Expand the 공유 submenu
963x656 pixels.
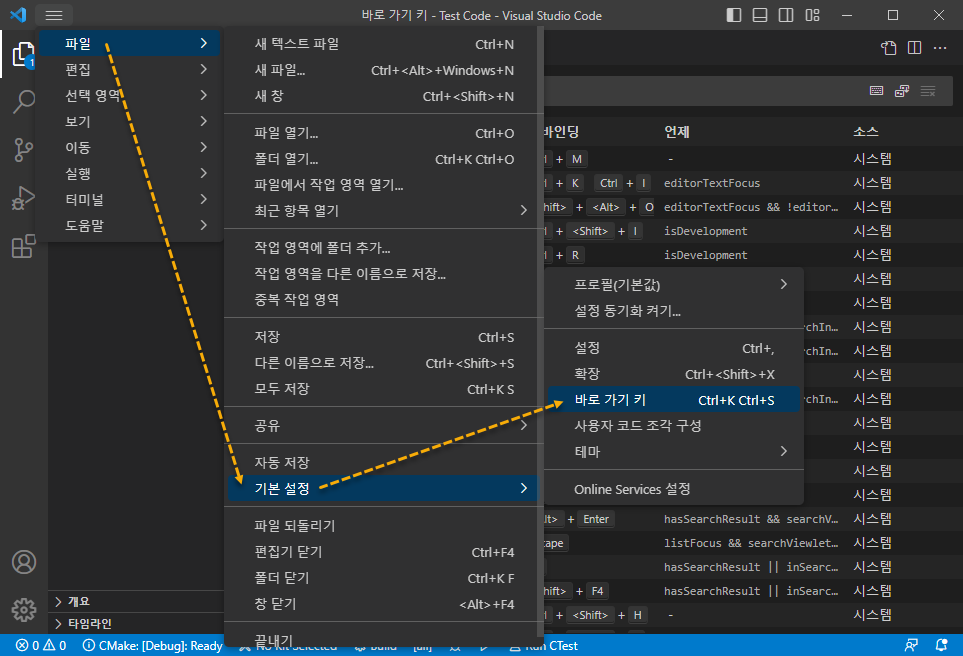click(383, 426)
